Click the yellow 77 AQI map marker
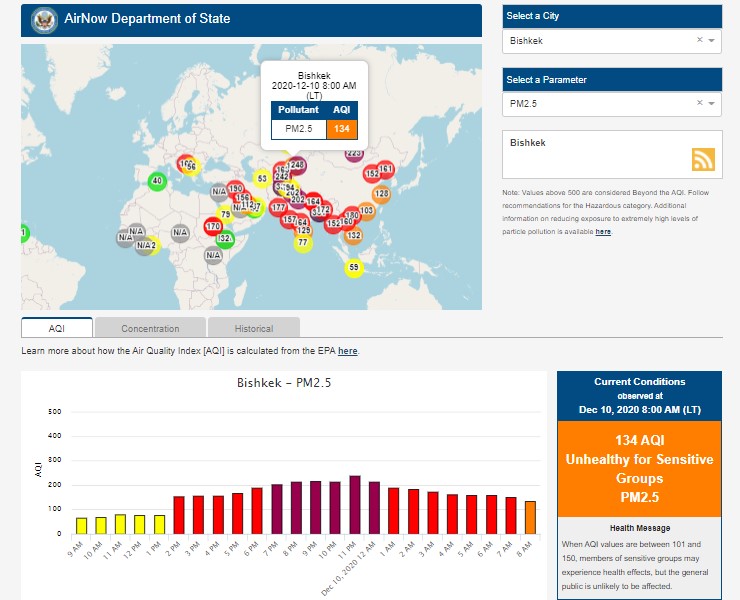 pyautogui.click(x=303, y=242)
